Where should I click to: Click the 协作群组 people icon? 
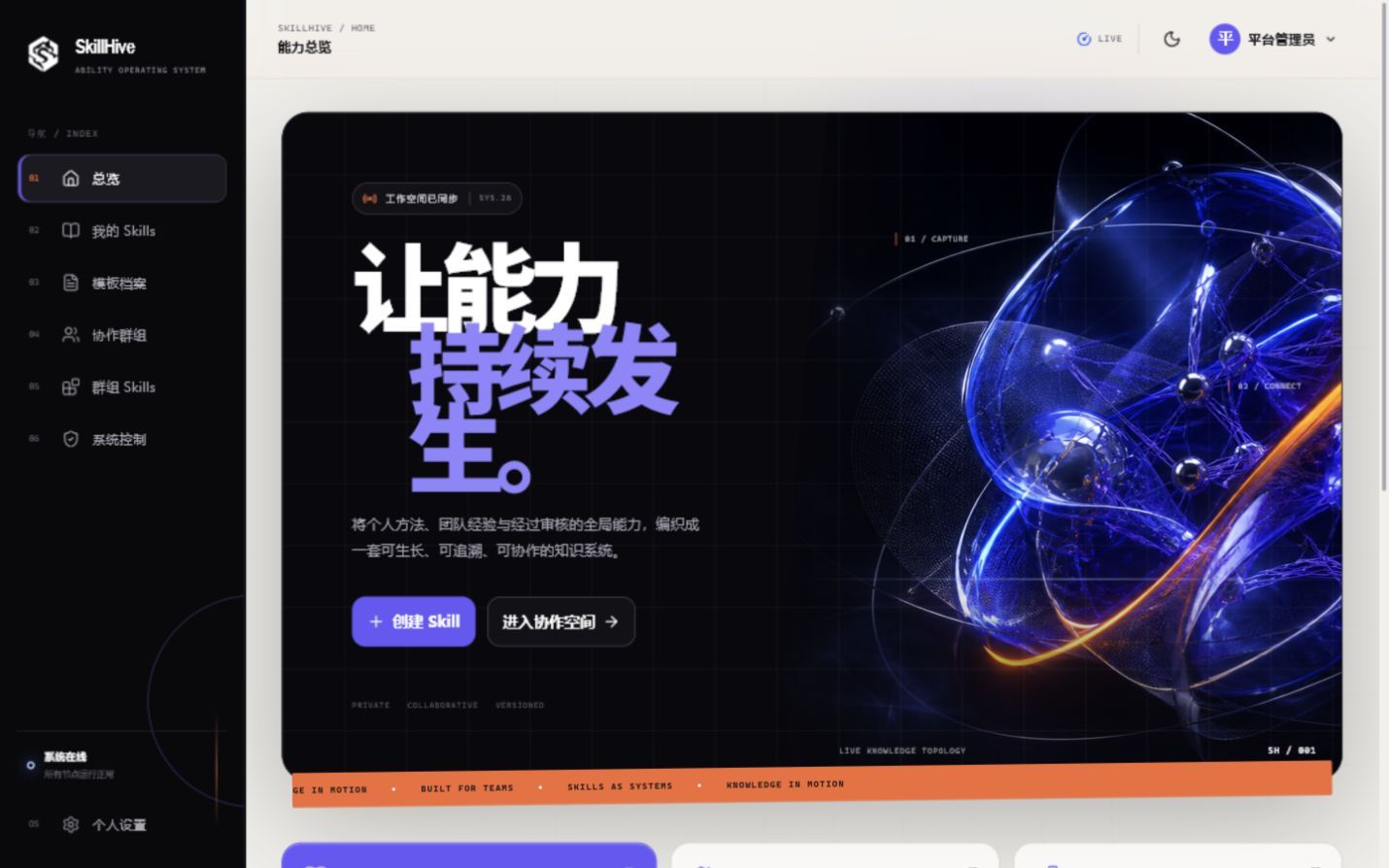(71, 334)
